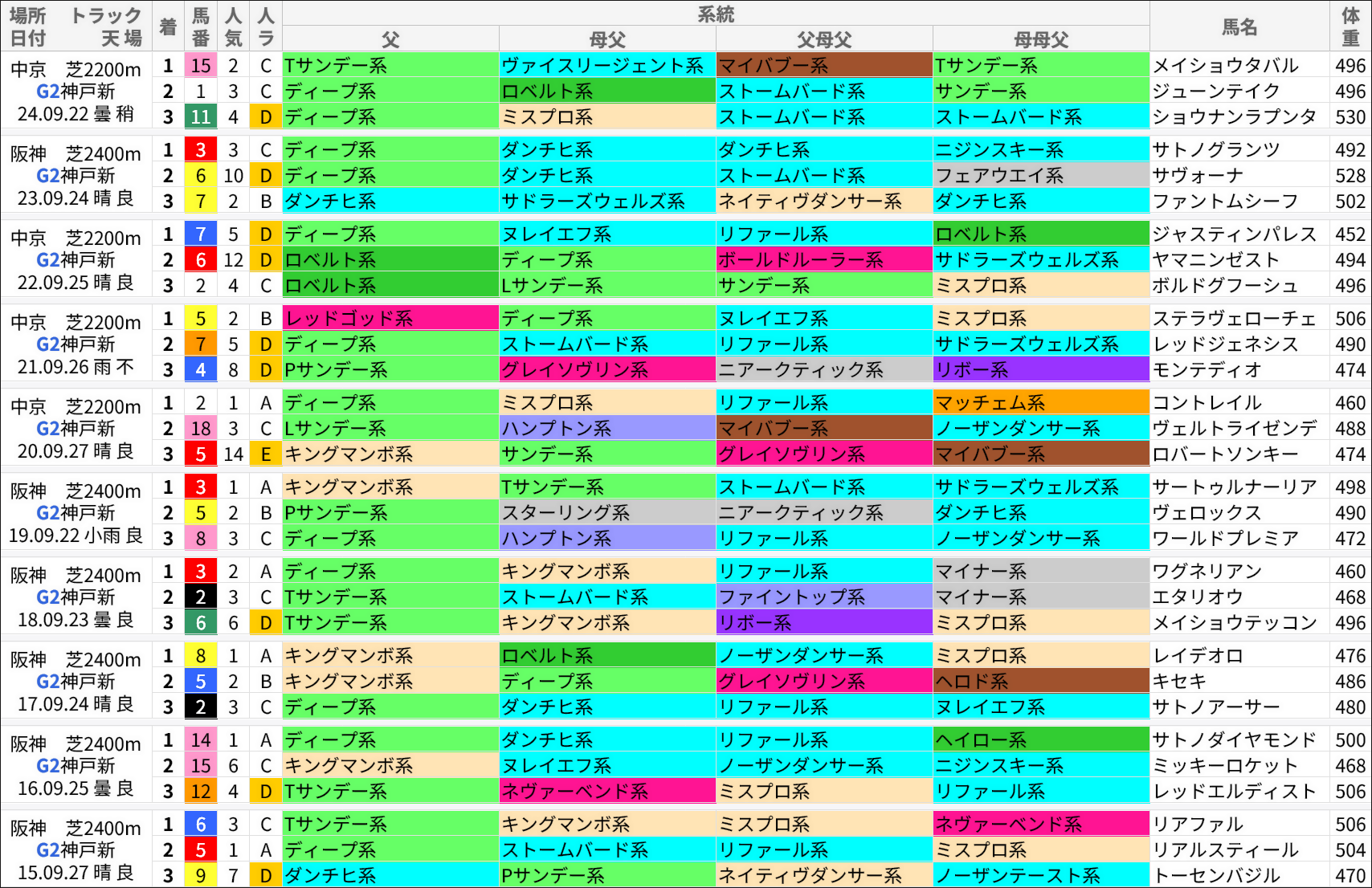Click race date 18.09.23 曇 良
Screen dimensions: 1372x888
pyautogui.click(x=76, y=620)
